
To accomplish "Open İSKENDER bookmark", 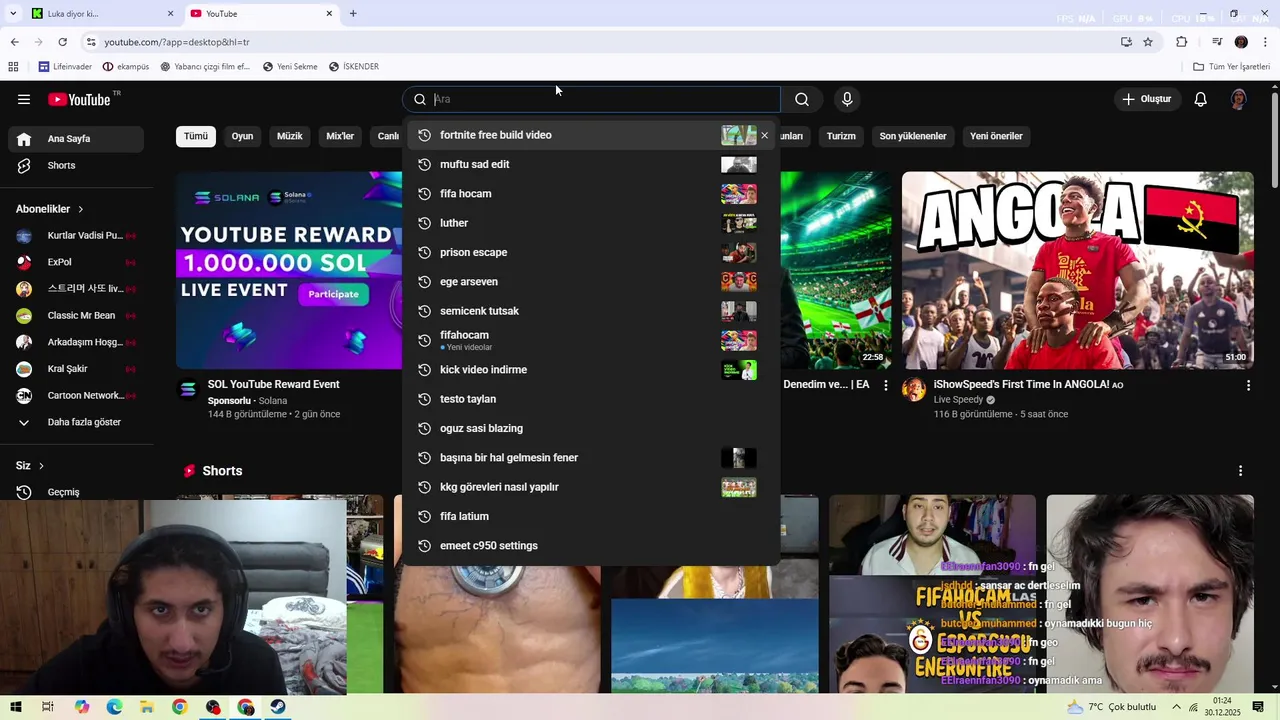I will coord(354,67).
